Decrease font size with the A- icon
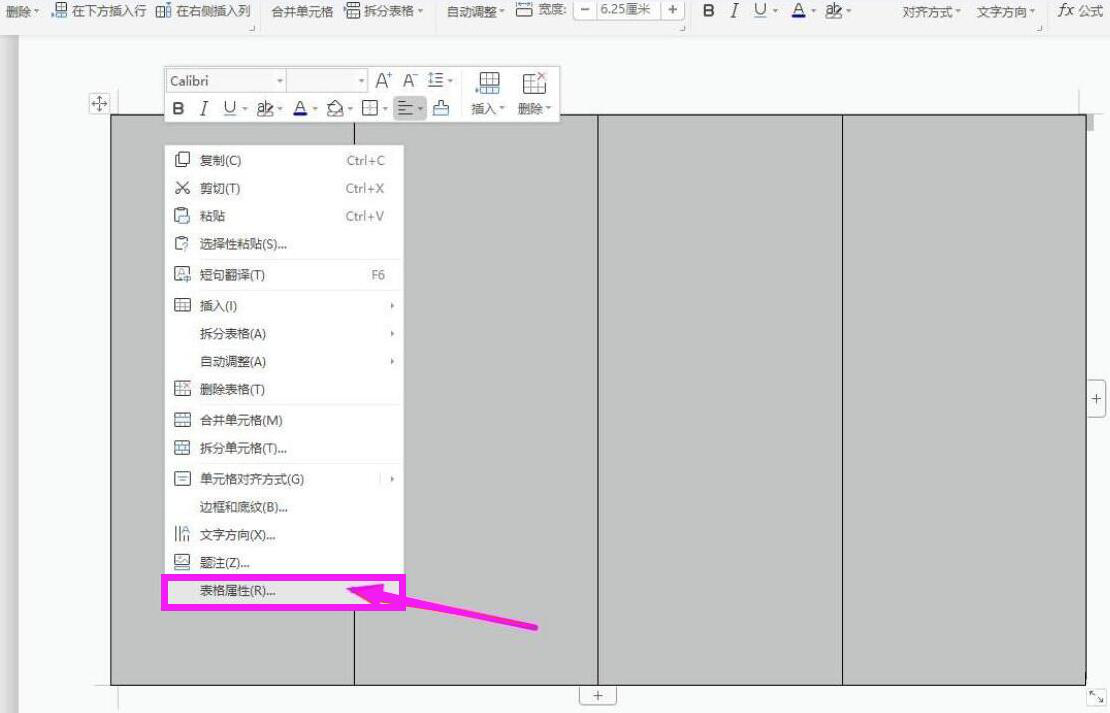This screenshot has width=1110, height=713. (x=409, y=80)
